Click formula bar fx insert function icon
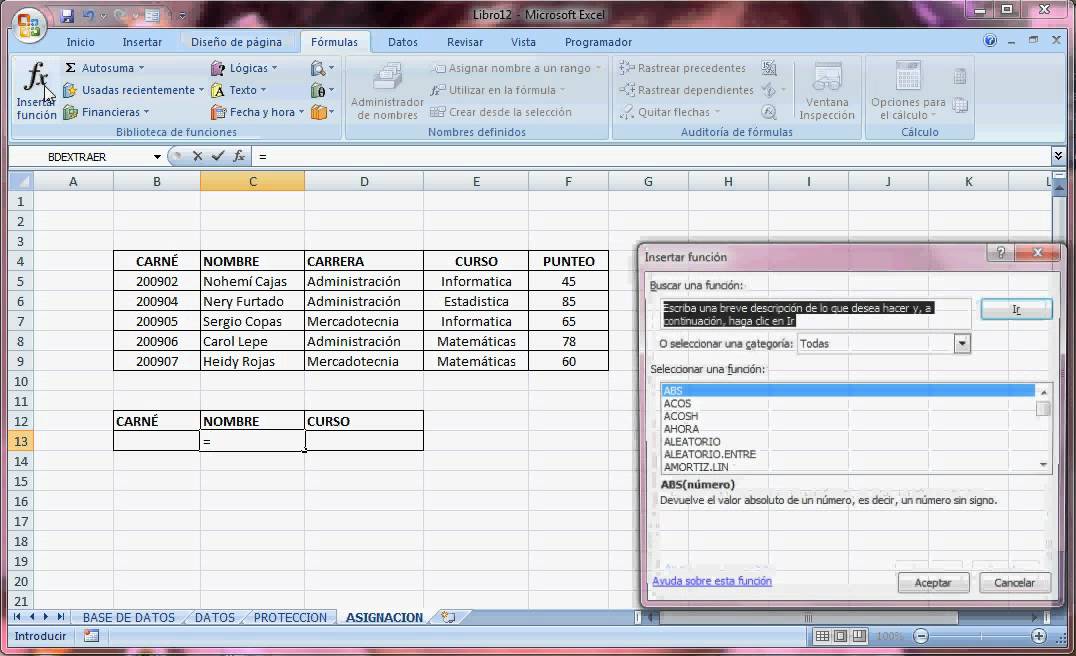Screen dimensions: 1076x656 tap(239, 156)
